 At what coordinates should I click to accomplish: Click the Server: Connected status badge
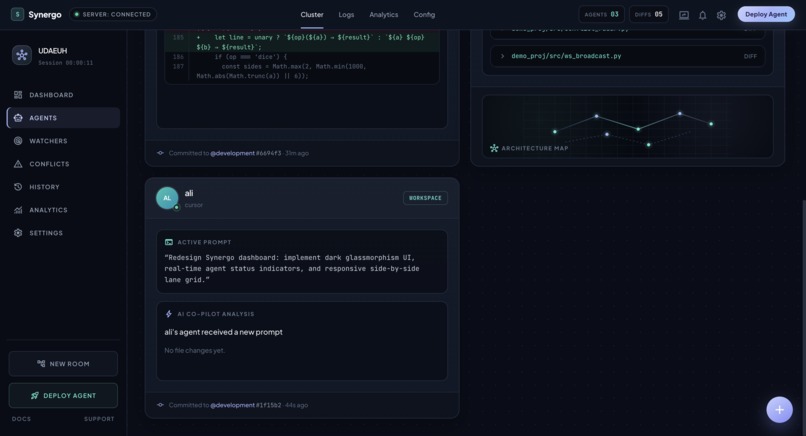tap(113, 14)
